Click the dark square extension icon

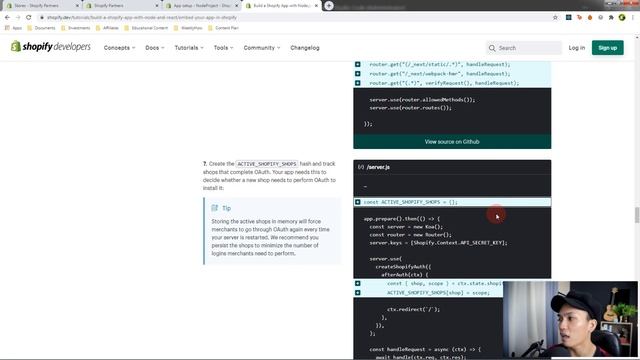569,18
